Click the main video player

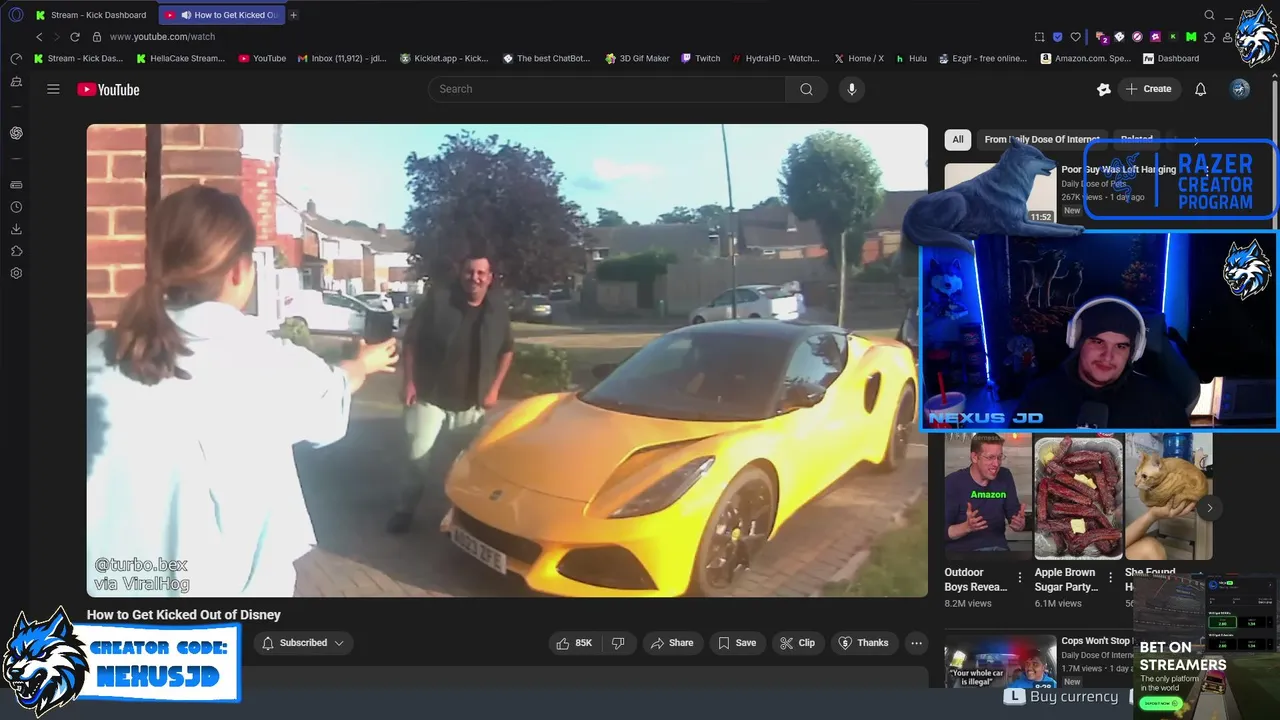507,360
